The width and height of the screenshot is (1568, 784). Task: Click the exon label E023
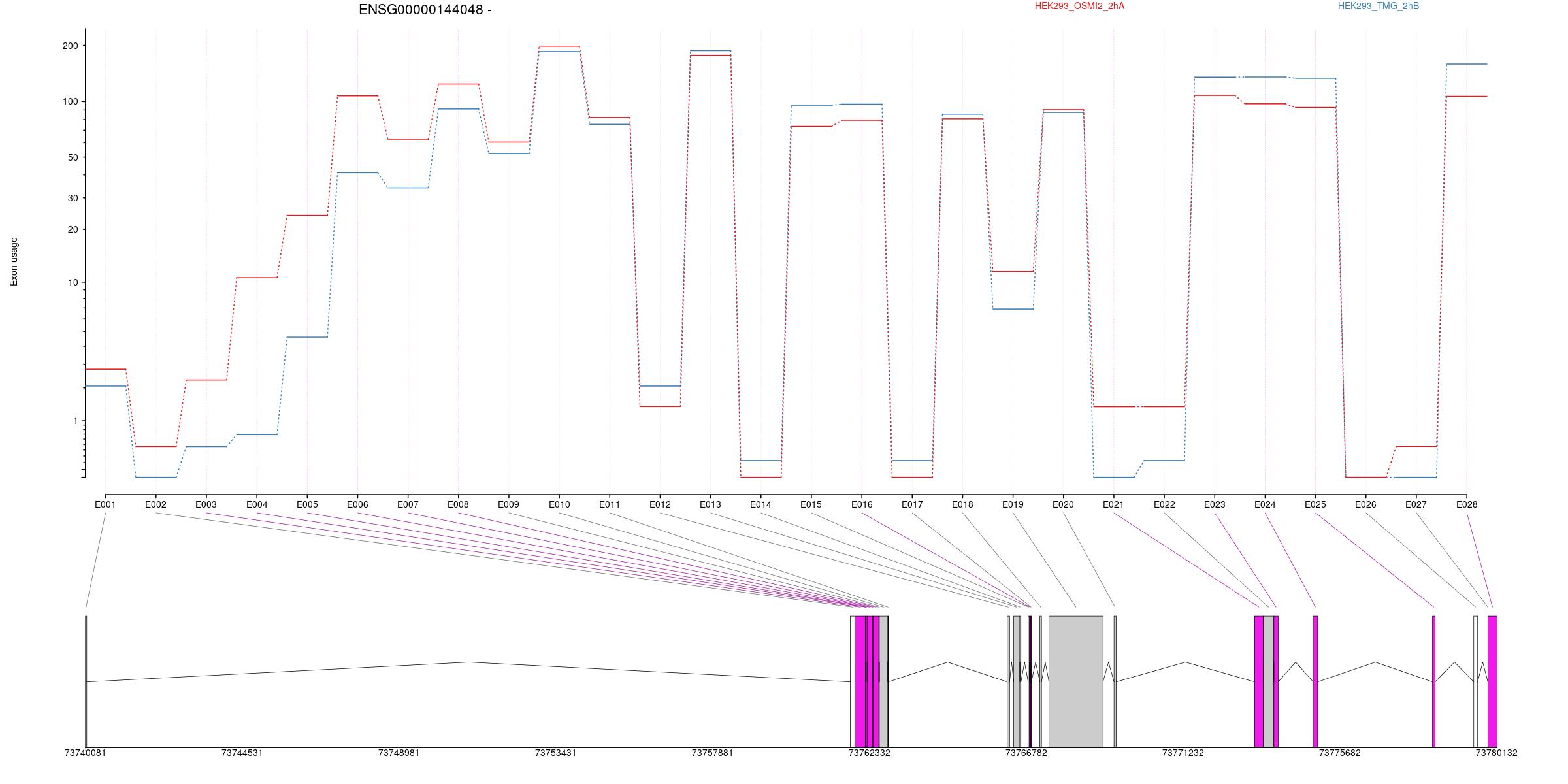[x=1215, y=504]
